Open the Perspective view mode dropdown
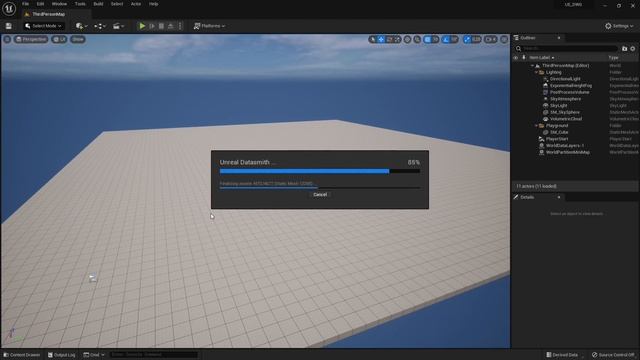The image size is (640, 360). 31,39
